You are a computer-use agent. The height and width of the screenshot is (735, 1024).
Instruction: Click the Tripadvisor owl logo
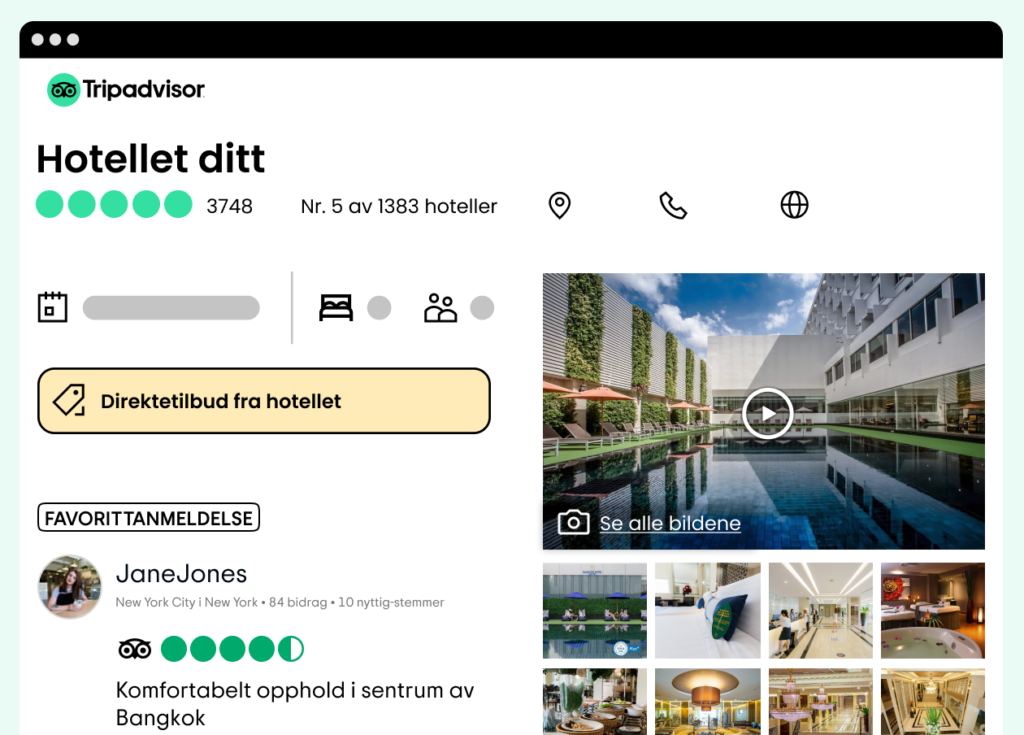coord(63,90)
